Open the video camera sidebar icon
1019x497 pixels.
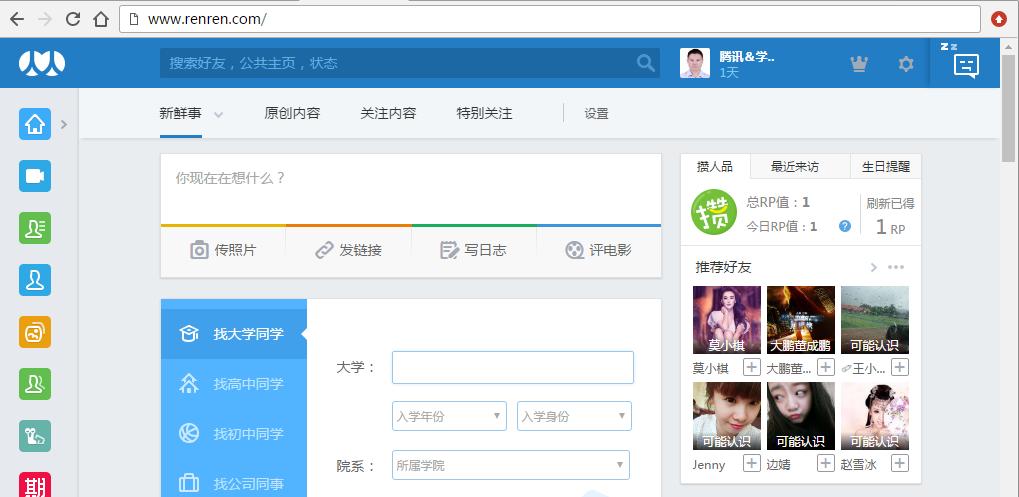tap(35, 176)
